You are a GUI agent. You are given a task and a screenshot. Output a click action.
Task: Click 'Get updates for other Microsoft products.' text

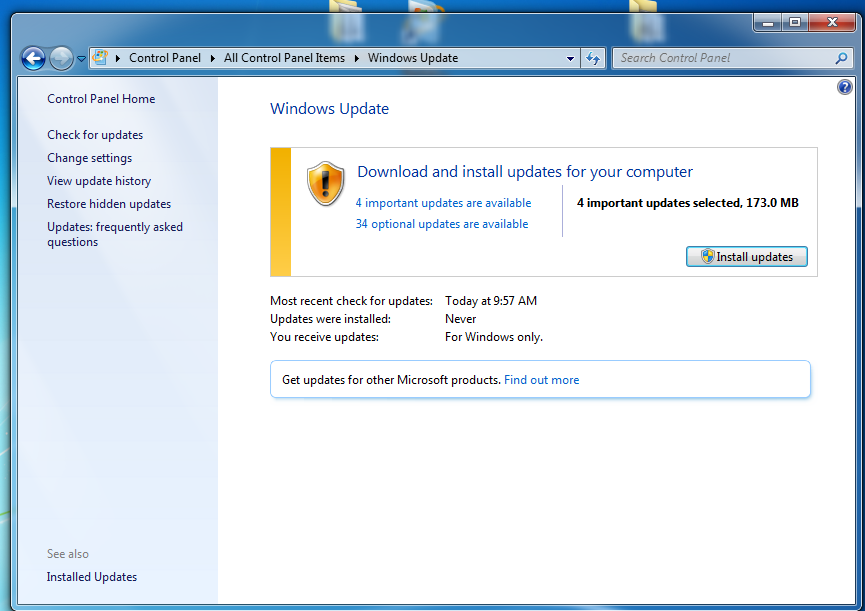pyautogui.click(x=391, y=380)
